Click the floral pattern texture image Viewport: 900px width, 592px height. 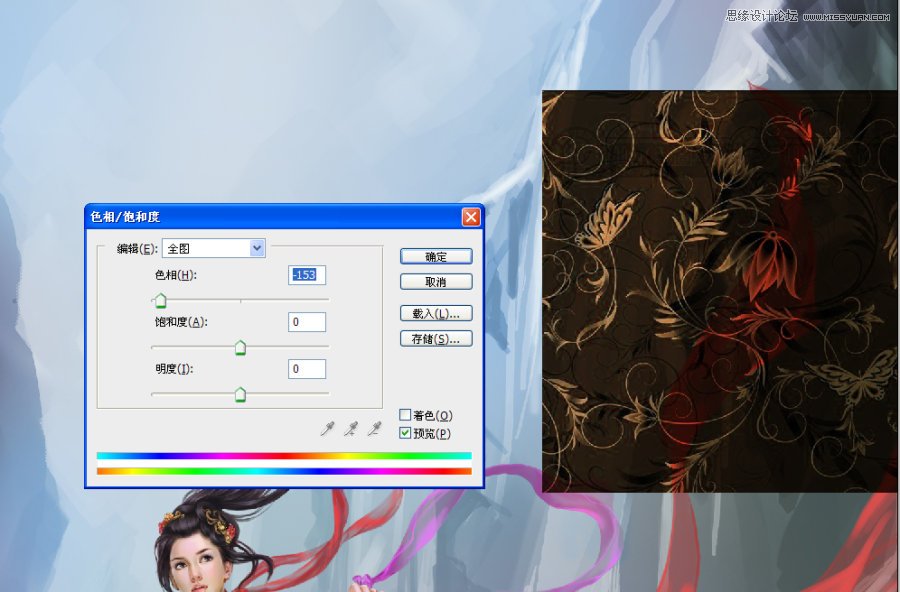point(720,291)
